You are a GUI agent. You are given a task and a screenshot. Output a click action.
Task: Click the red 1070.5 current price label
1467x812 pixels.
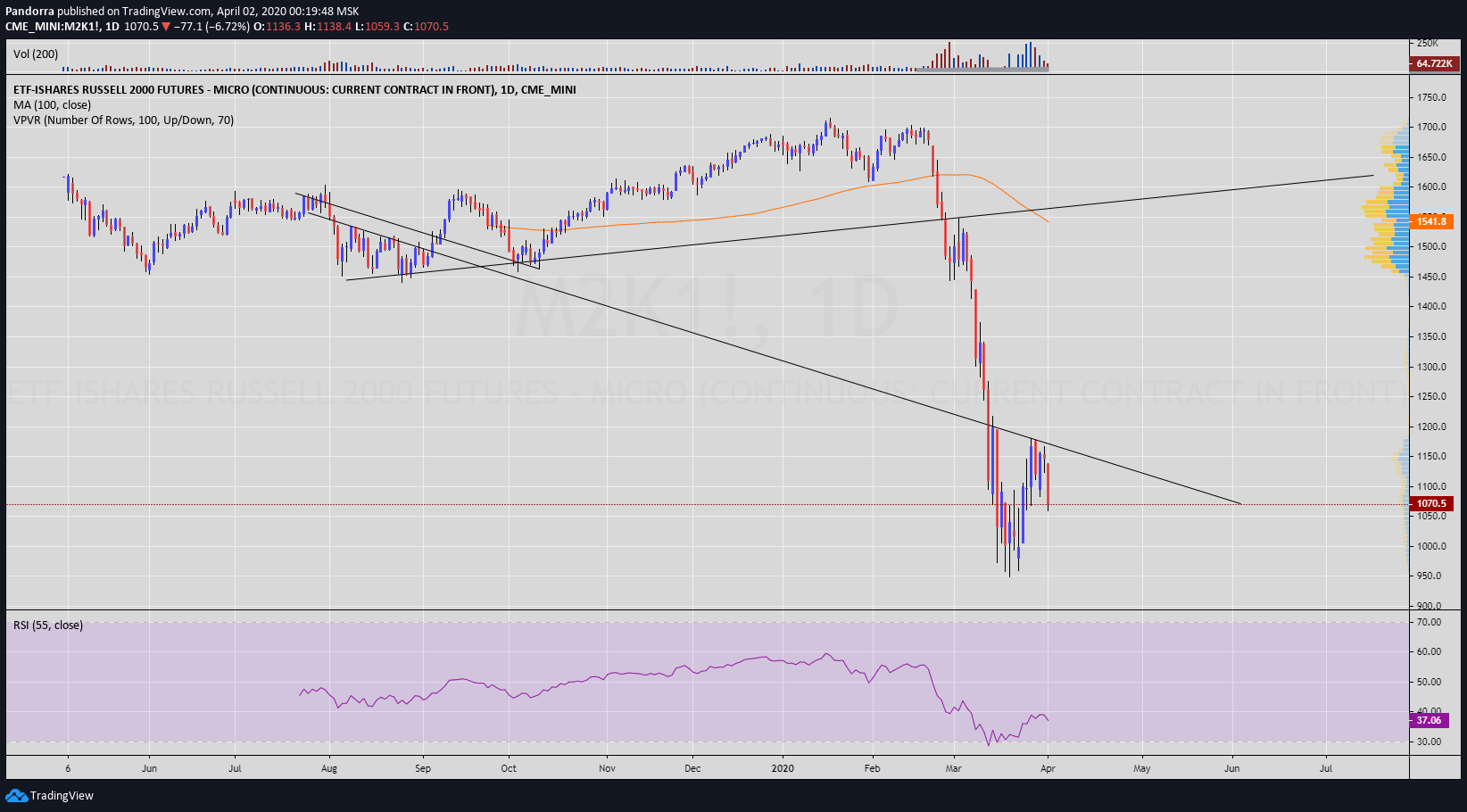(1431, 503)
